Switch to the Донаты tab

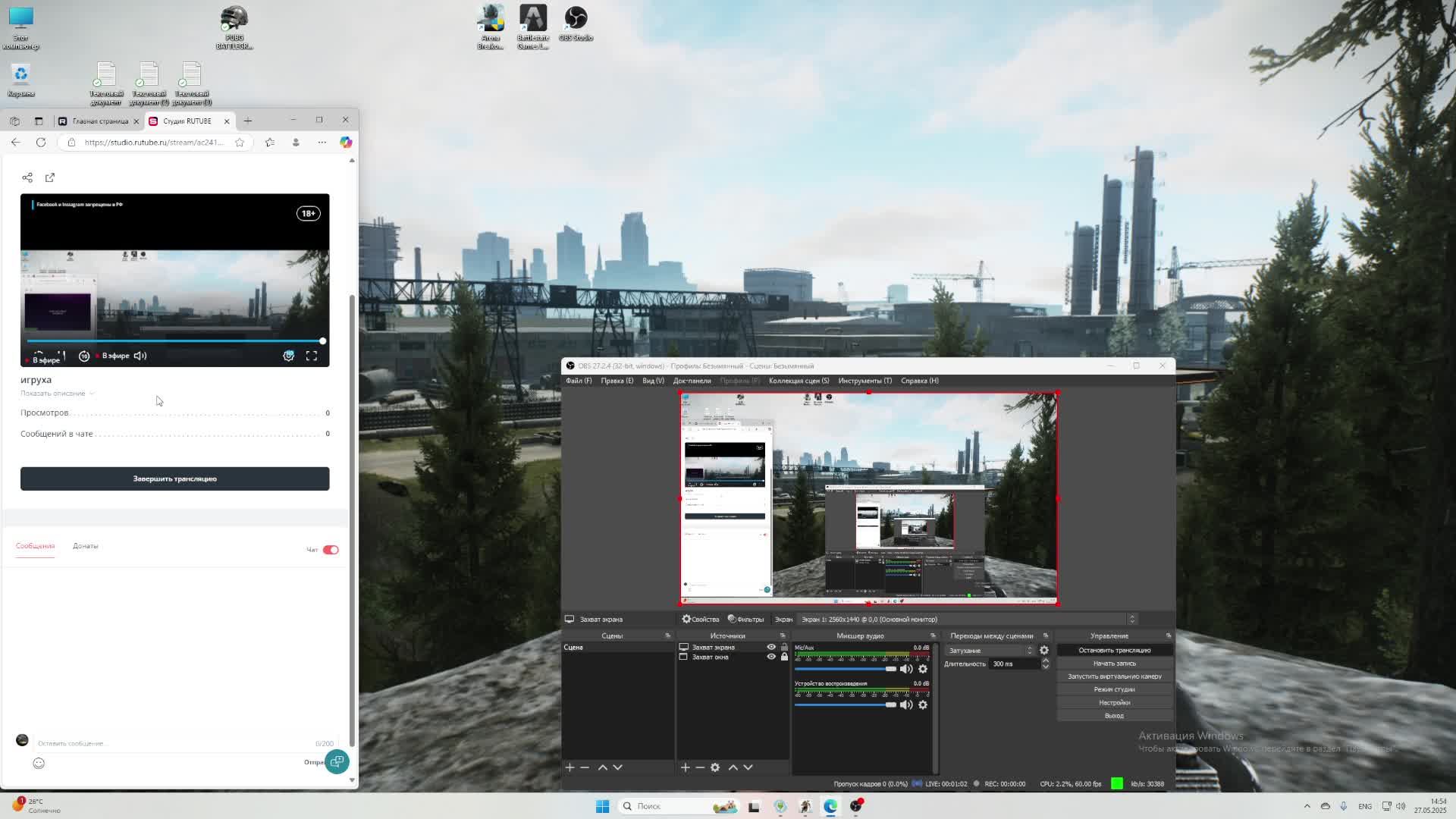86,546
